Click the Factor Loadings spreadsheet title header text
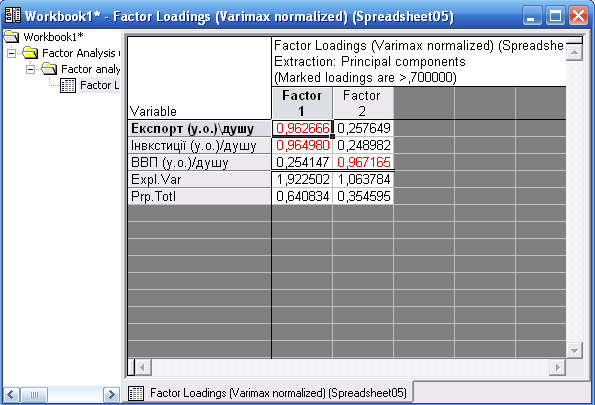Viewport: 595px width, 405px height. (419, 61)
